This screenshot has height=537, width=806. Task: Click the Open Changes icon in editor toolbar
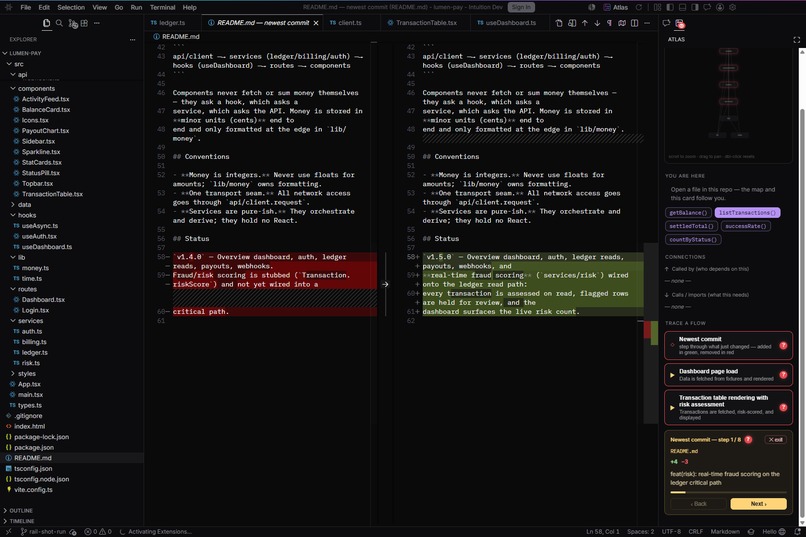tap(572, 23)
